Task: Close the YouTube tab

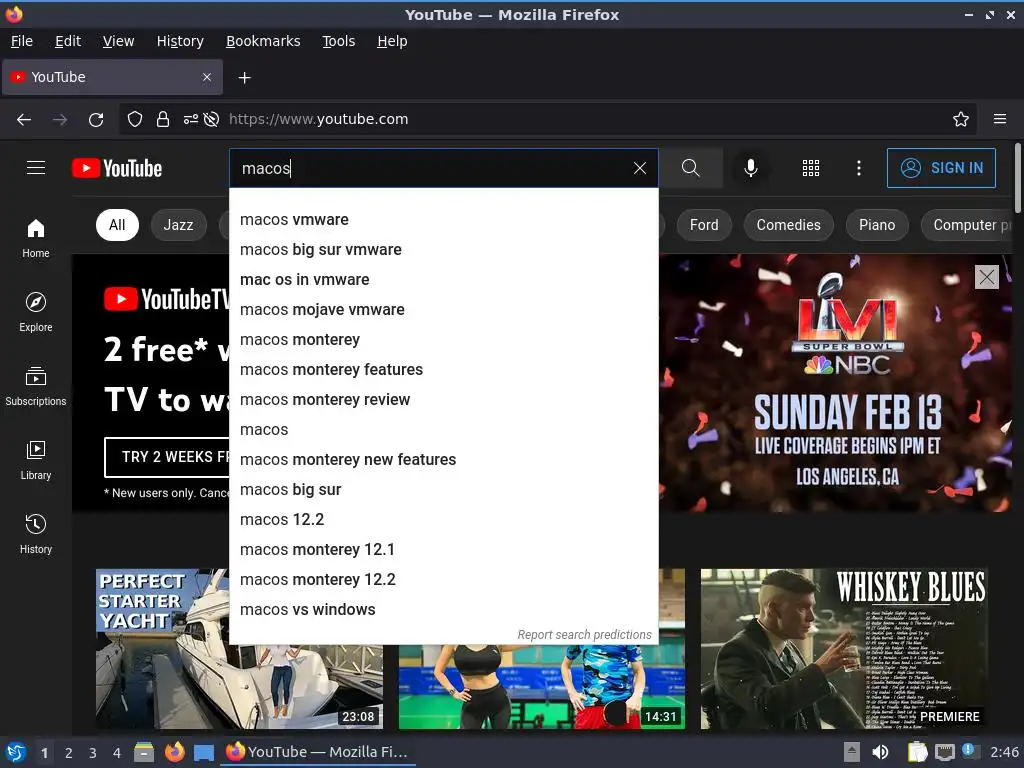Action: tap(207, 77)
